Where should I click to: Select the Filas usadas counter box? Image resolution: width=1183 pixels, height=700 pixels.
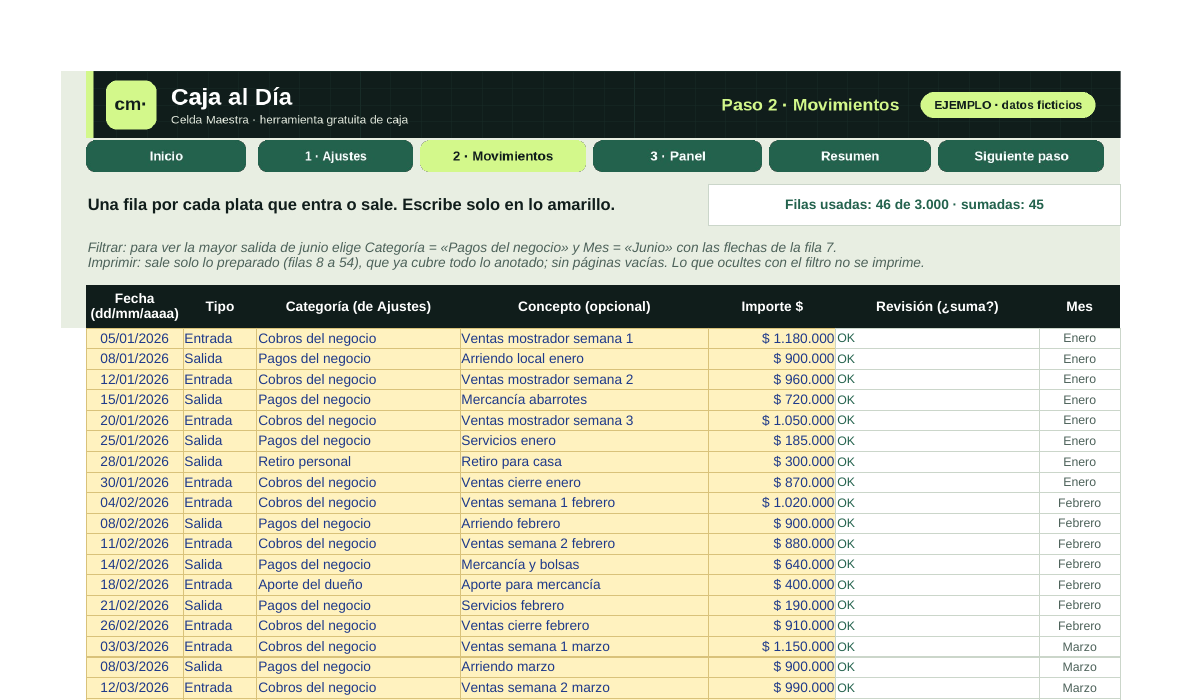coord(914,204)
